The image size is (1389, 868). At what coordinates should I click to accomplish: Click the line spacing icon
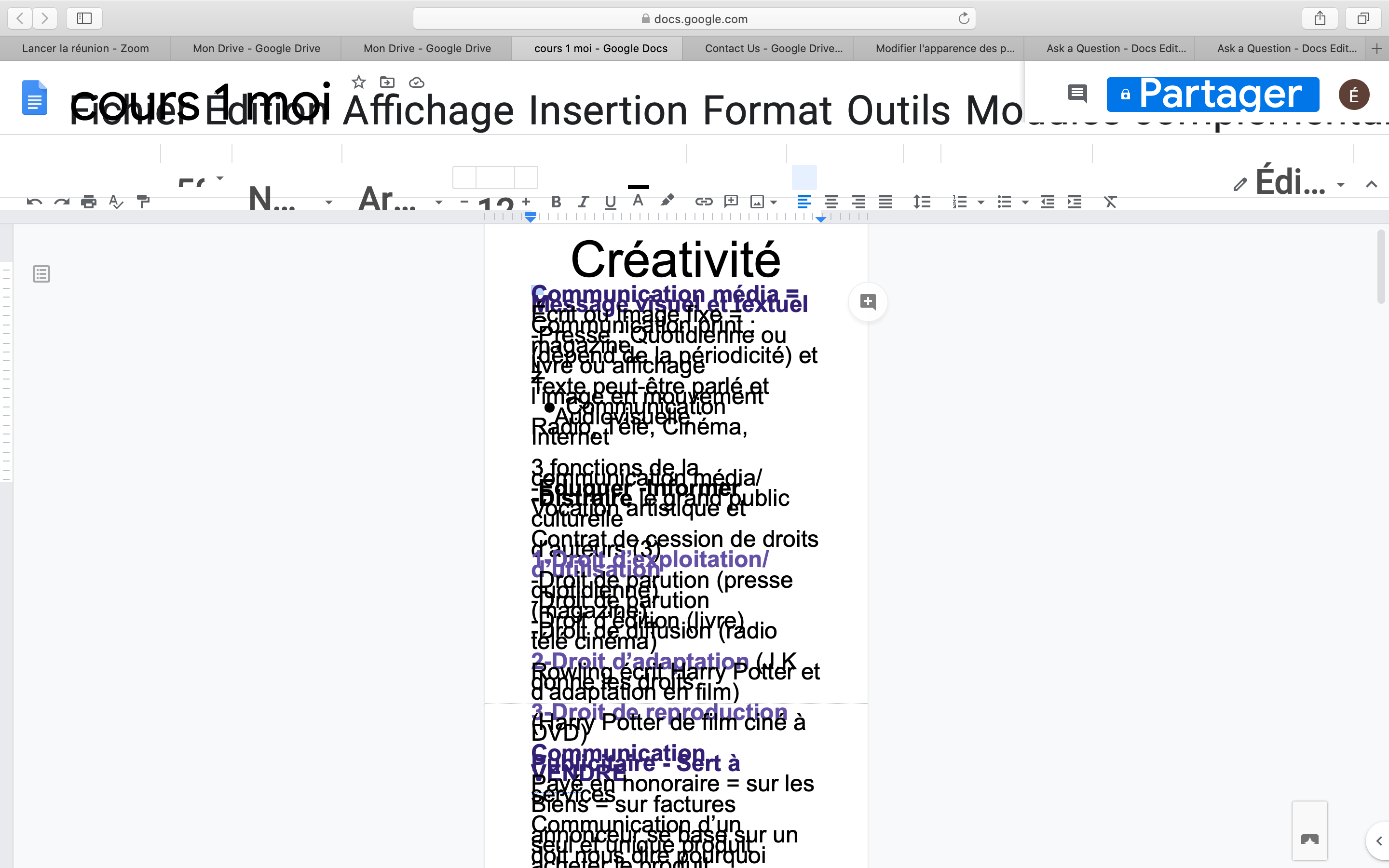(x=921, y=202)
